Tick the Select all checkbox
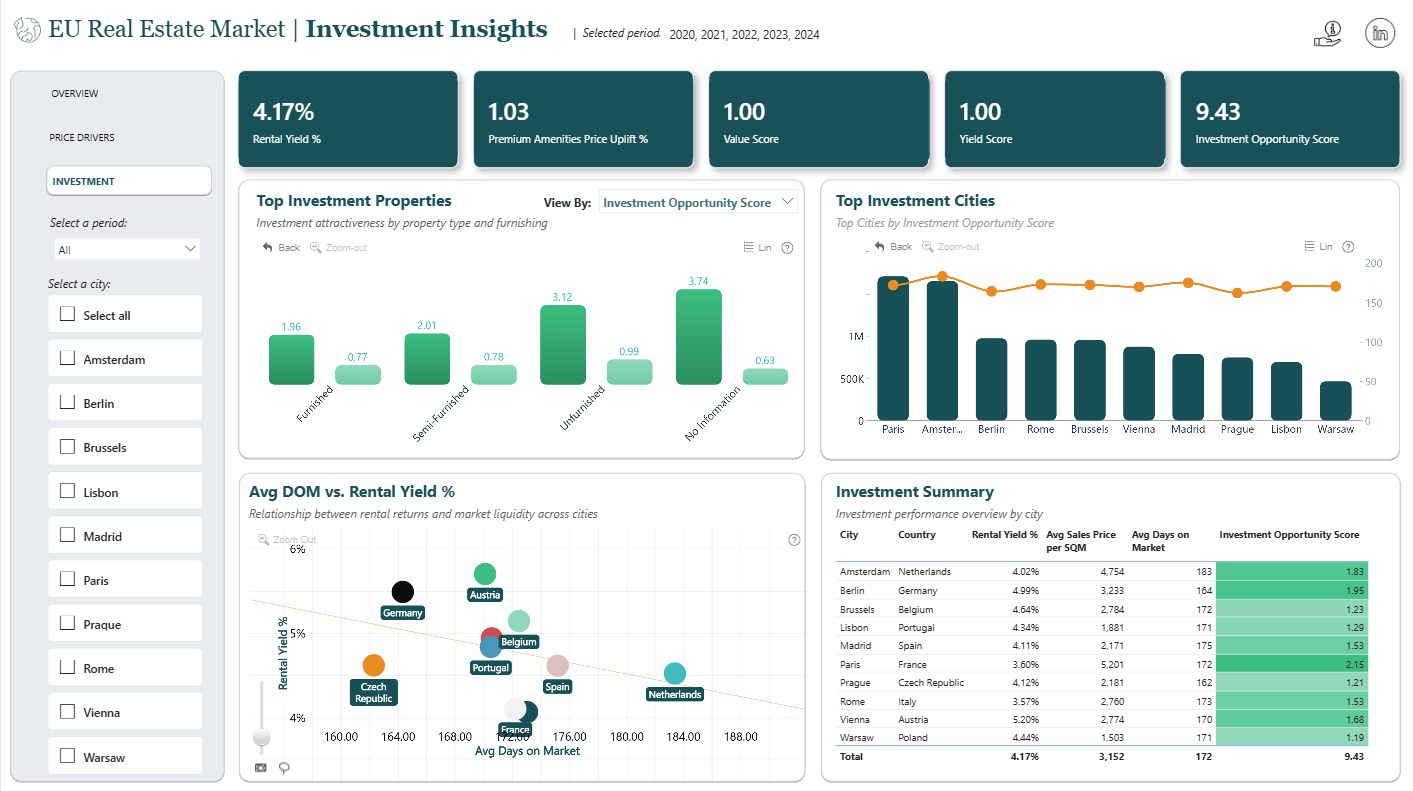The height and width of the screenshot is (791, 1413). tap(68, 314)
